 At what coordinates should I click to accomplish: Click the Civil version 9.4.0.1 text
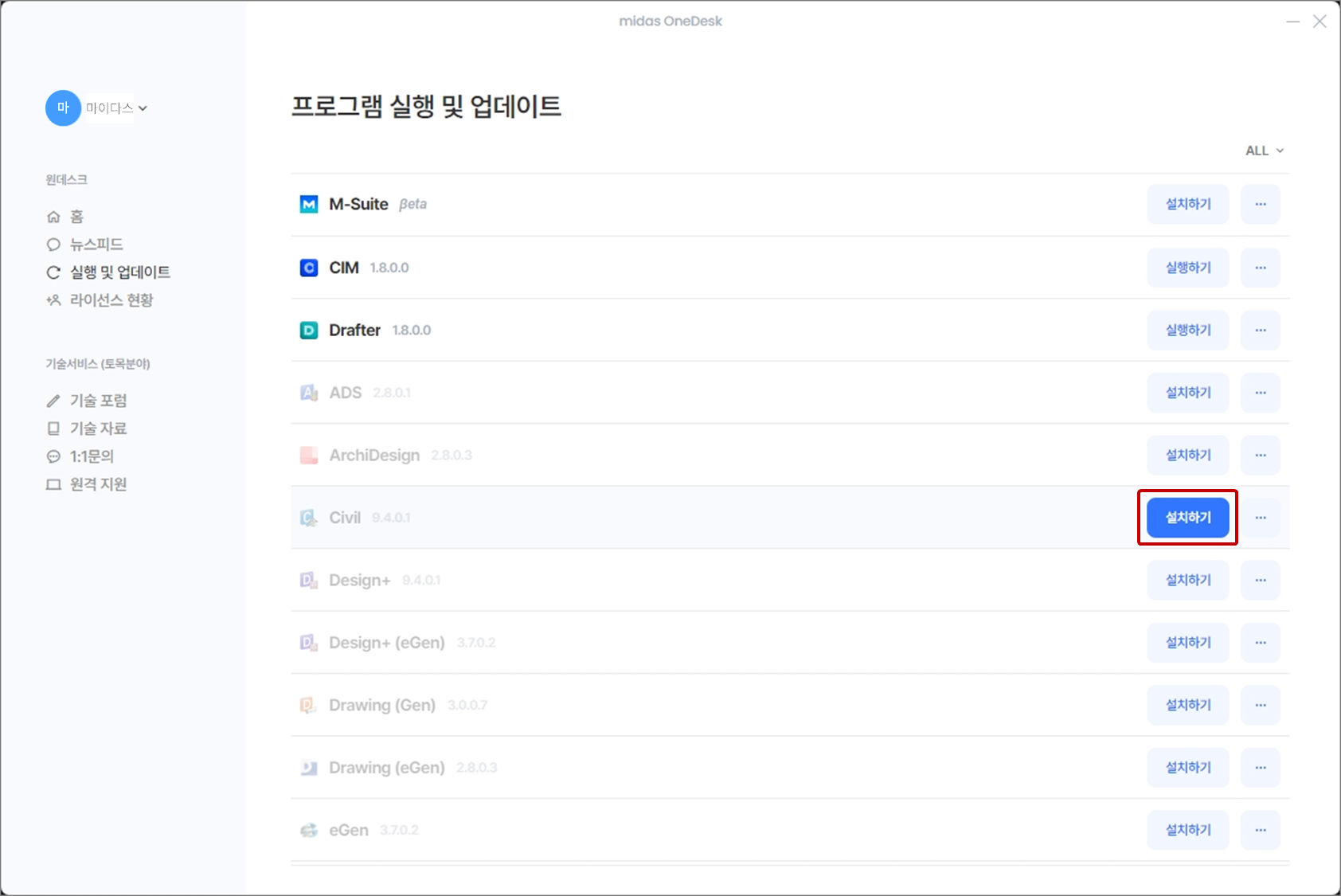[x=391, y=518]
